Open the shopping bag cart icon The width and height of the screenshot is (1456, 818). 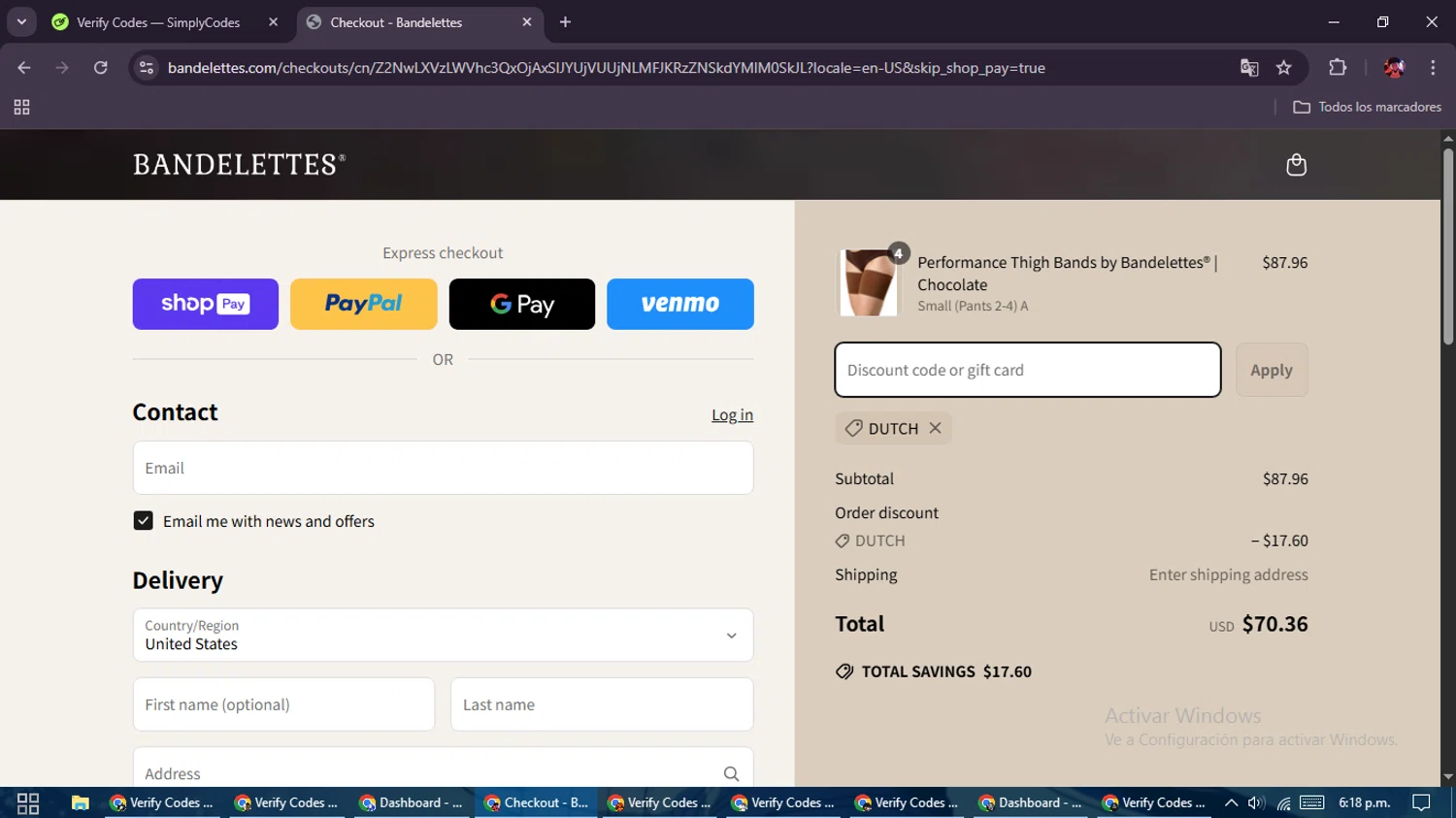pyautogui.click(x=1296, y=165)
